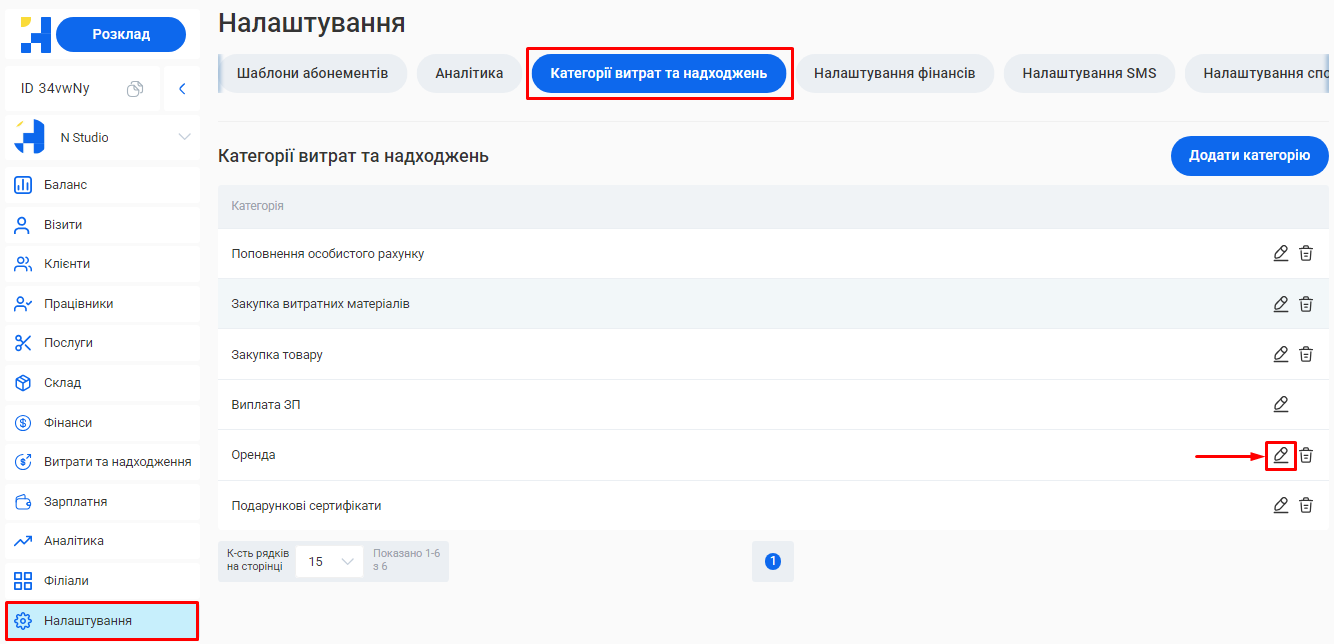Click the Додати категорію button
The image size is (1334, 644).
[1249, 156]
